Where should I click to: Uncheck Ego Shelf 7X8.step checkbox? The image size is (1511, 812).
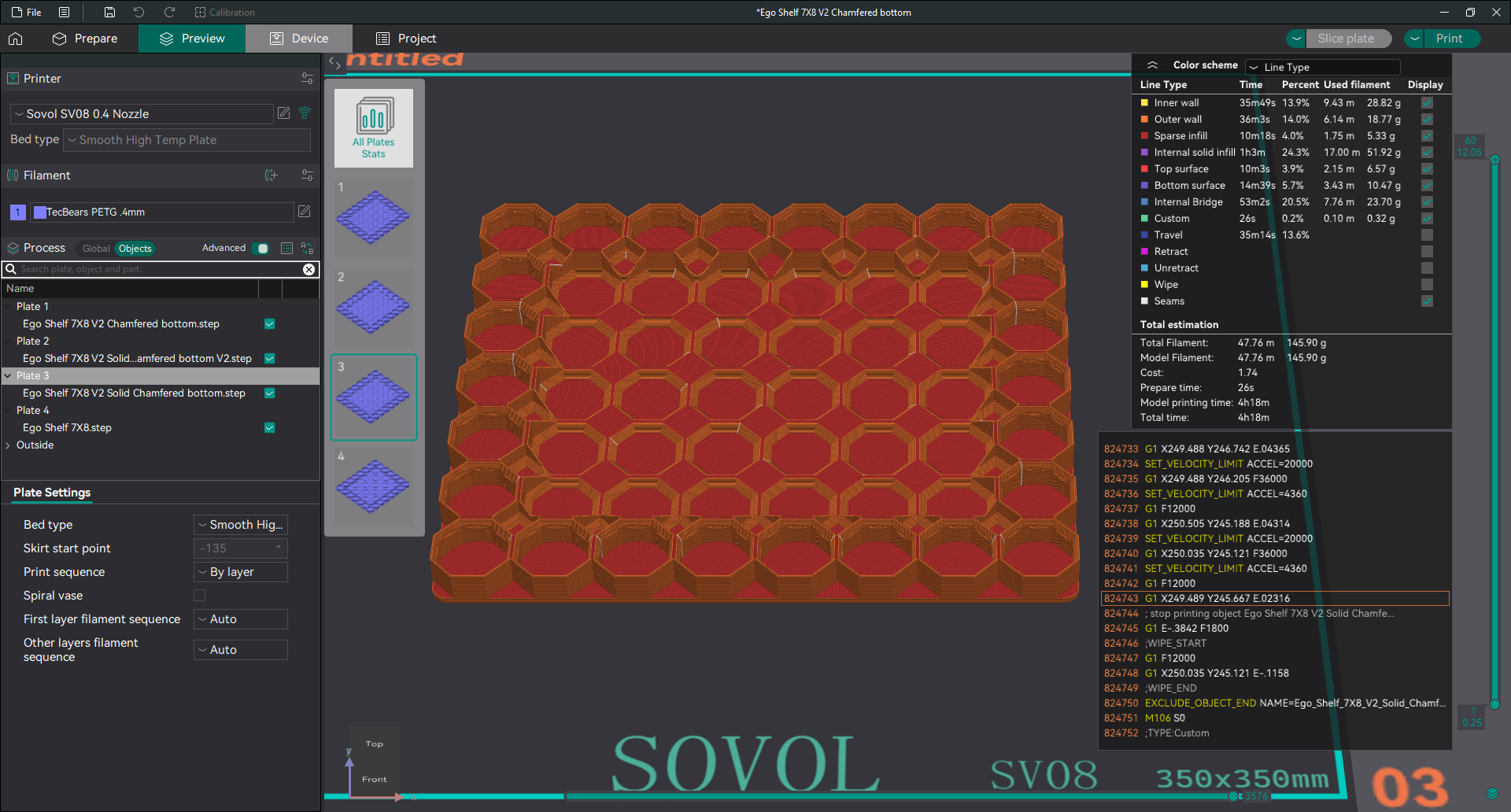click(270, 428)
